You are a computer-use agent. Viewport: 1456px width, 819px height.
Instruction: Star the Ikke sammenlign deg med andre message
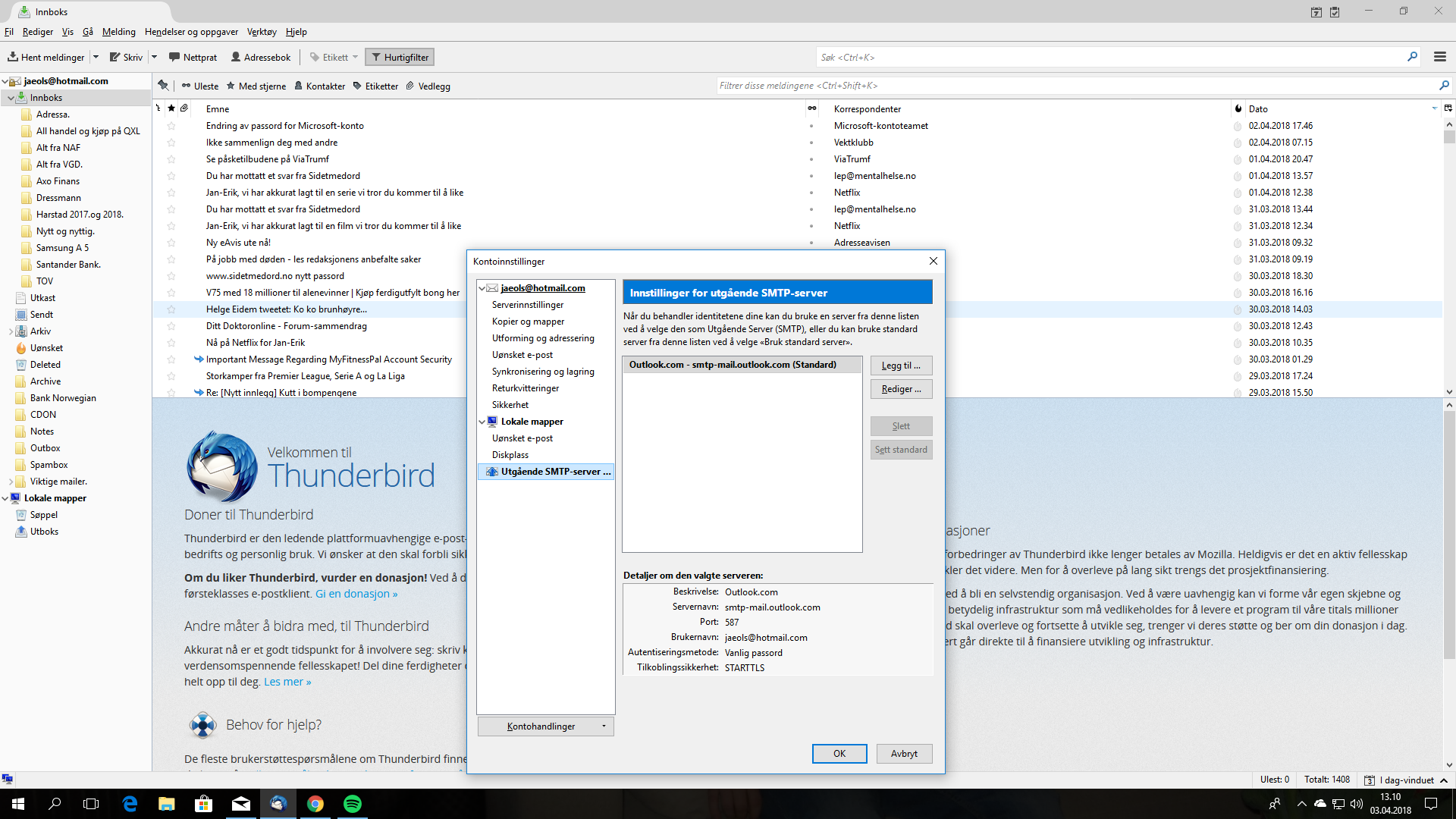click(x=171, y=143)
